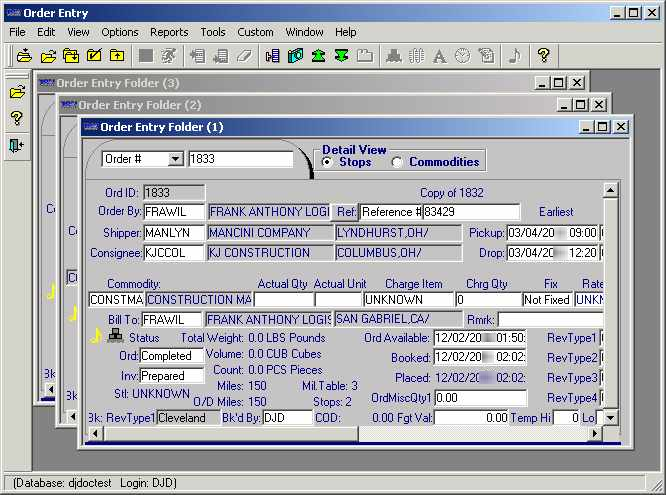Click the horizontal scrollbar right arrow
The height and width of the screenshot is (495, 666).
pos(594,434)
